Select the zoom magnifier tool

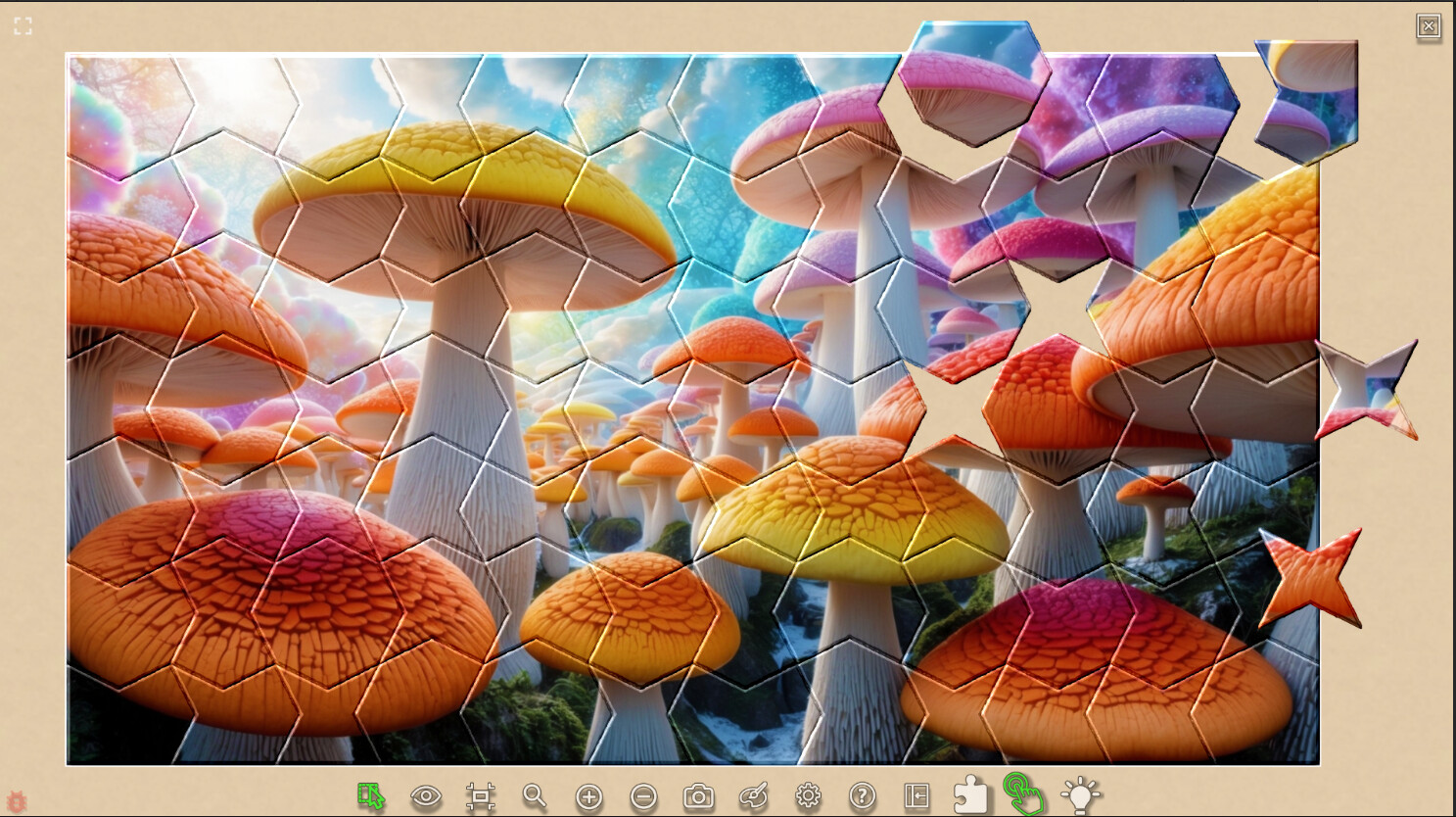pyautogui.click(x=534, y=797)
